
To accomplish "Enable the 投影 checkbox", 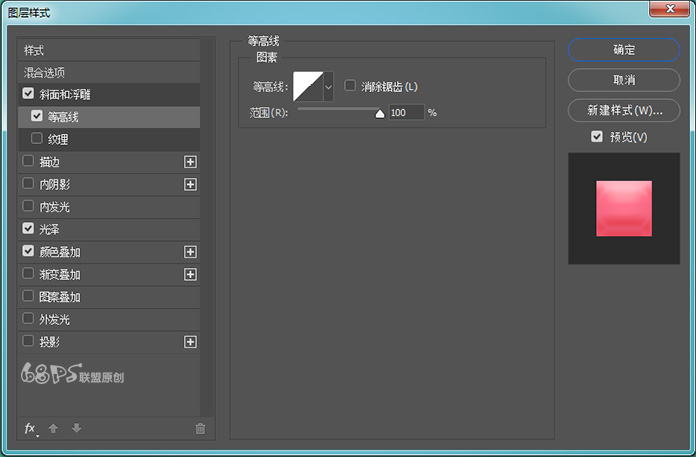I will [x=28, y=341].
